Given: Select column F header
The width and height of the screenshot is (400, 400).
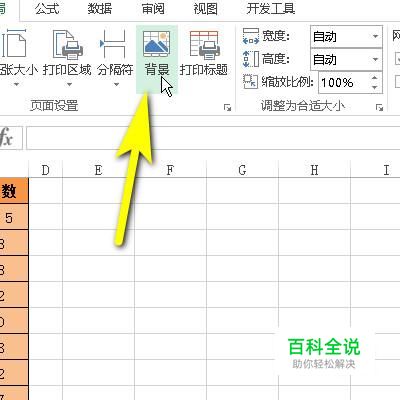Looking at the screenshot, I should [170, 170].
